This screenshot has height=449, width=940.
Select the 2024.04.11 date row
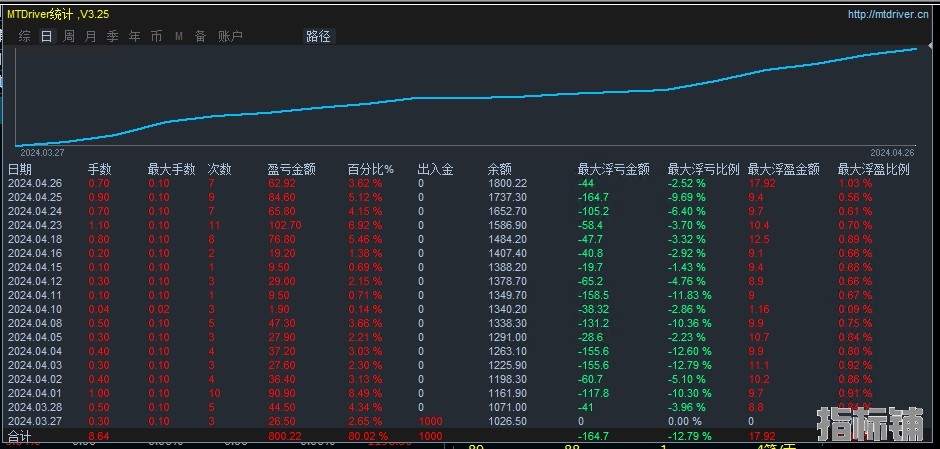click(x=35, y=295)
